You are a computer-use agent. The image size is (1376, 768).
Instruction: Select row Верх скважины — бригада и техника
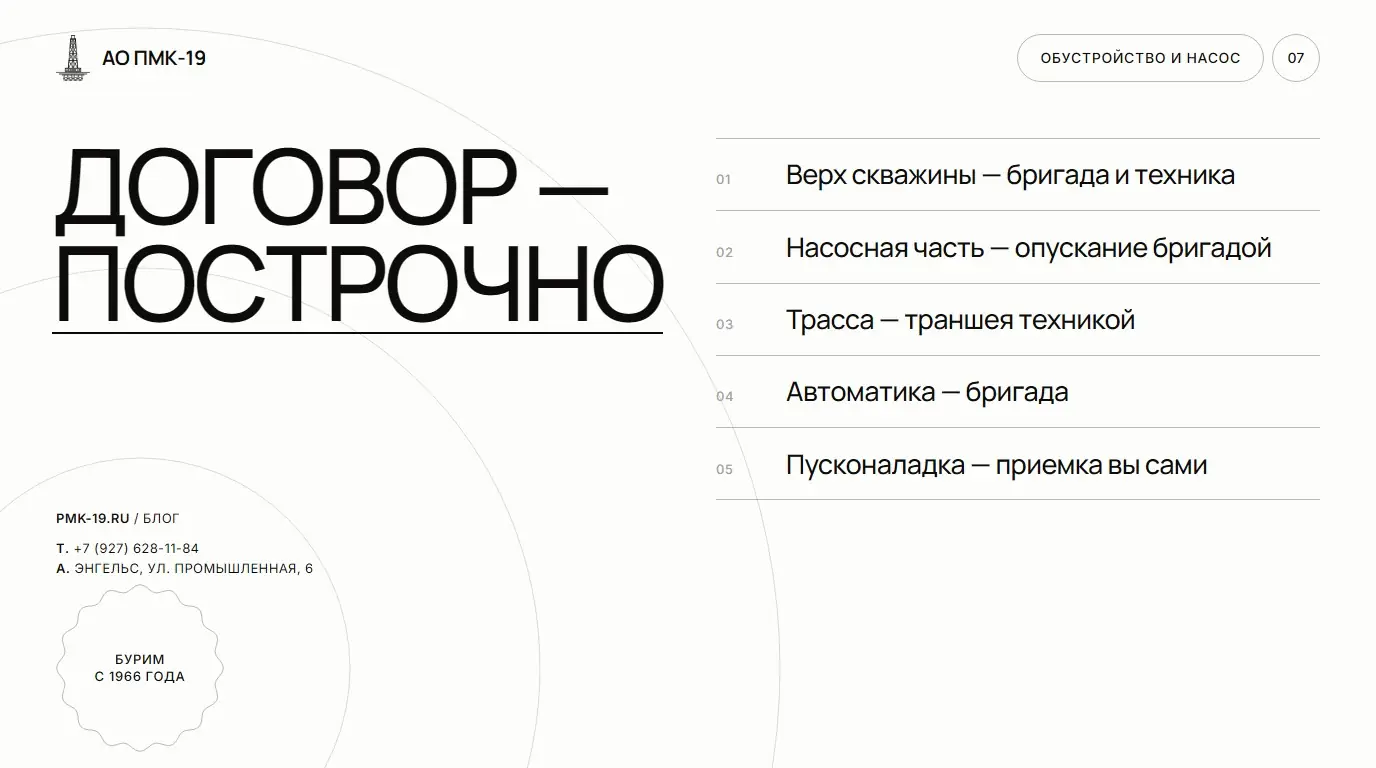1018,175
